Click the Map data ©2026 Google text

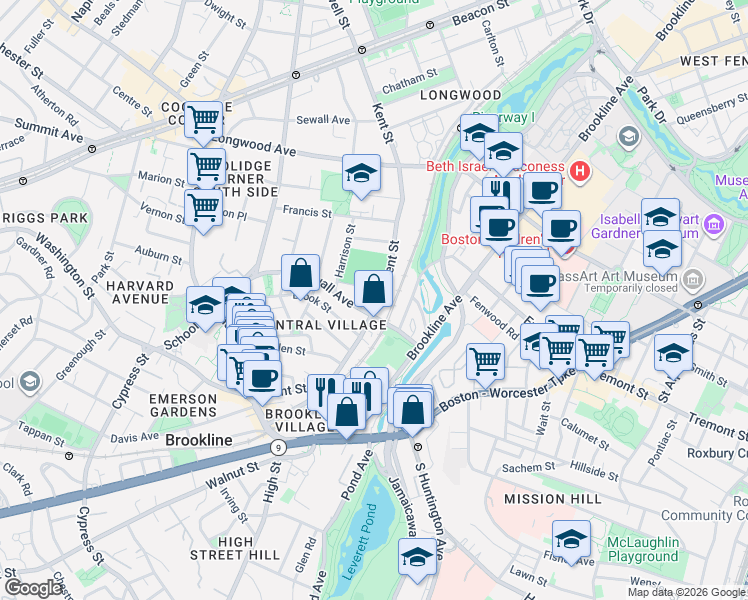click(687, 593)
